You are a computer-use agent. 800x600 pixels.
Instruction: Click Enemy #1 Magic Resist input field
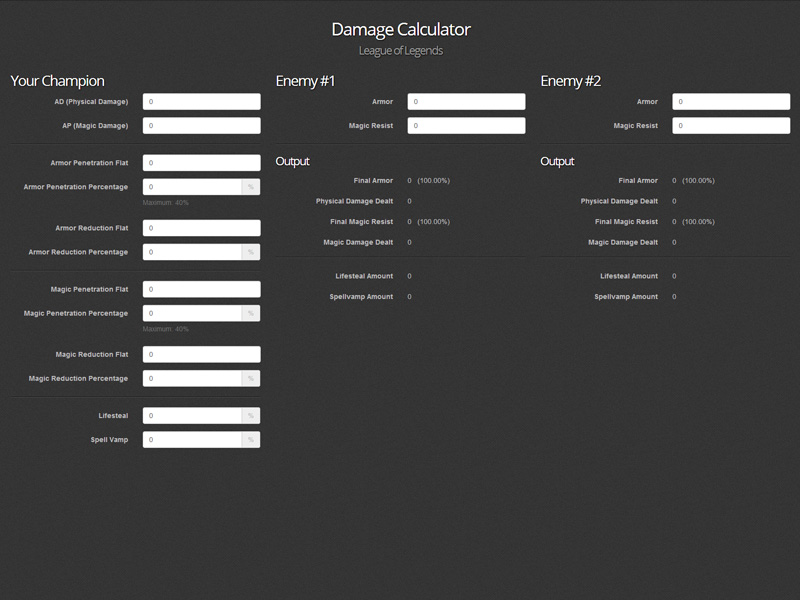coord(466,126)
